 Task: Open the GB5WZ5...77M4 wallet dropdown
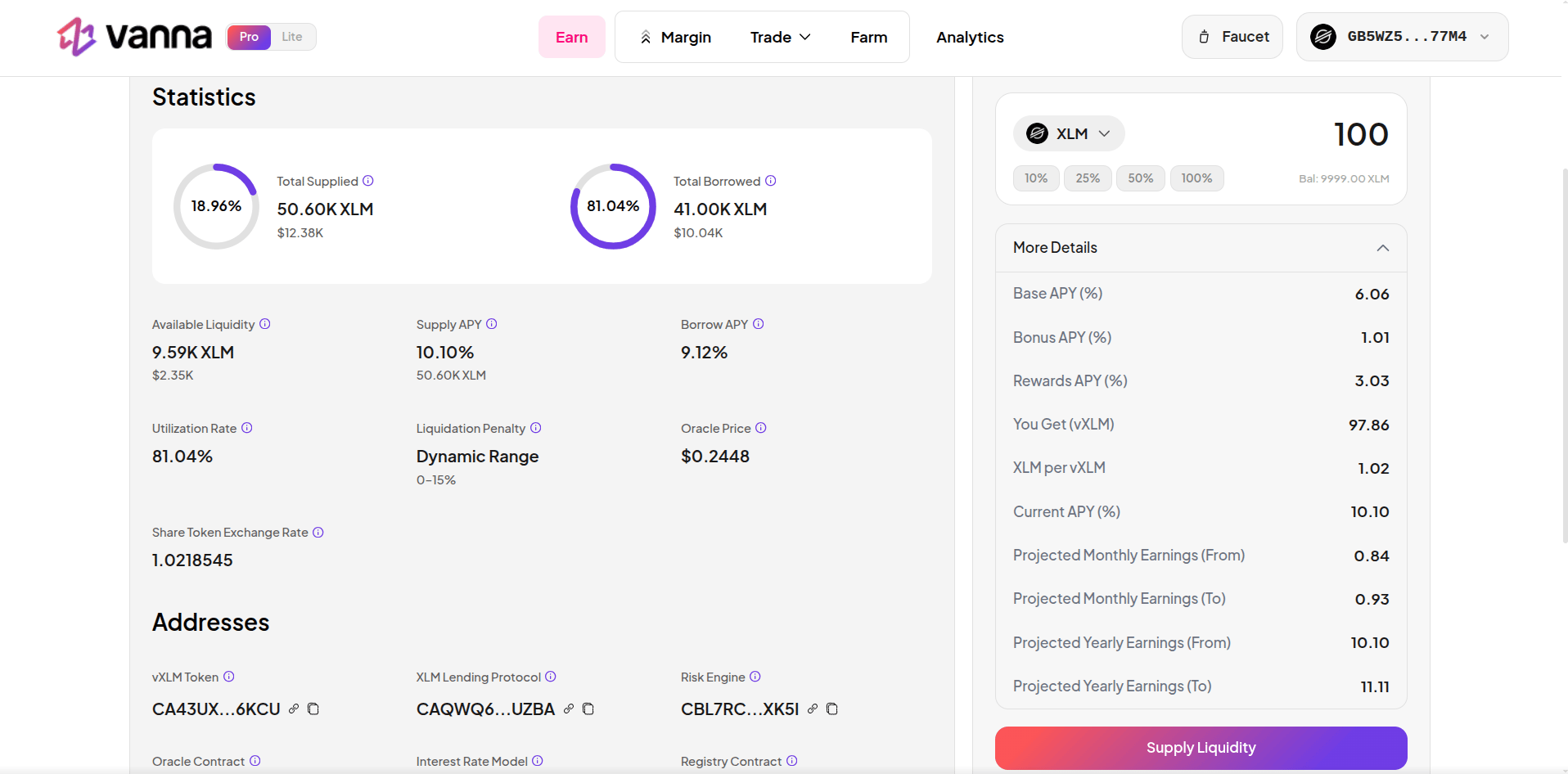click(1403, 37)
